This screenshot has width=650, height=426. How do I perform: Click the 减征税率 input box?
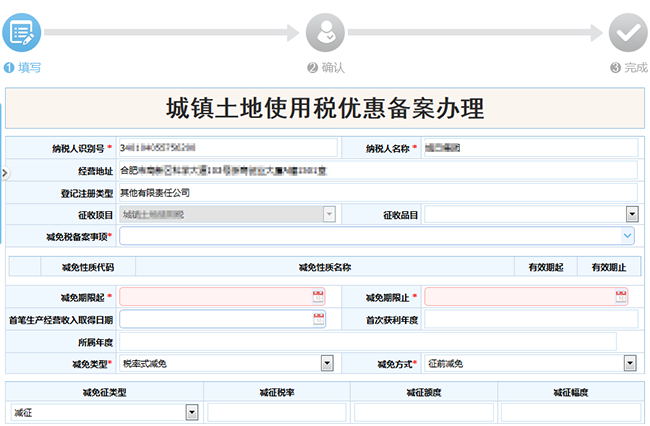tap(276, 412)
